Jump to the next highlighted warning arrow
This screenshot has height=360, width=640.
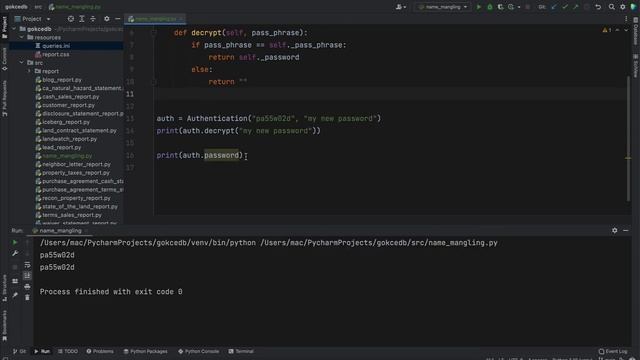626,30
